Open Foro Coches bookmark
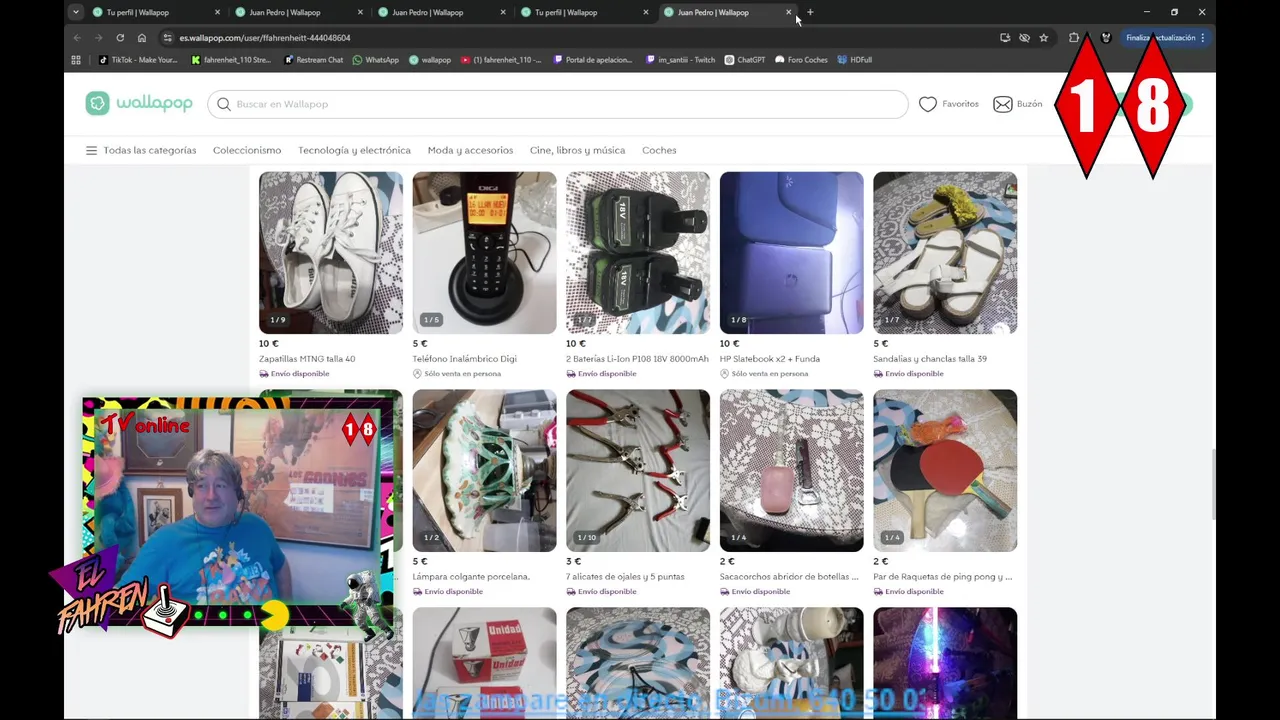The height and width of the screenshot is (720, 1280). [802, 60]
